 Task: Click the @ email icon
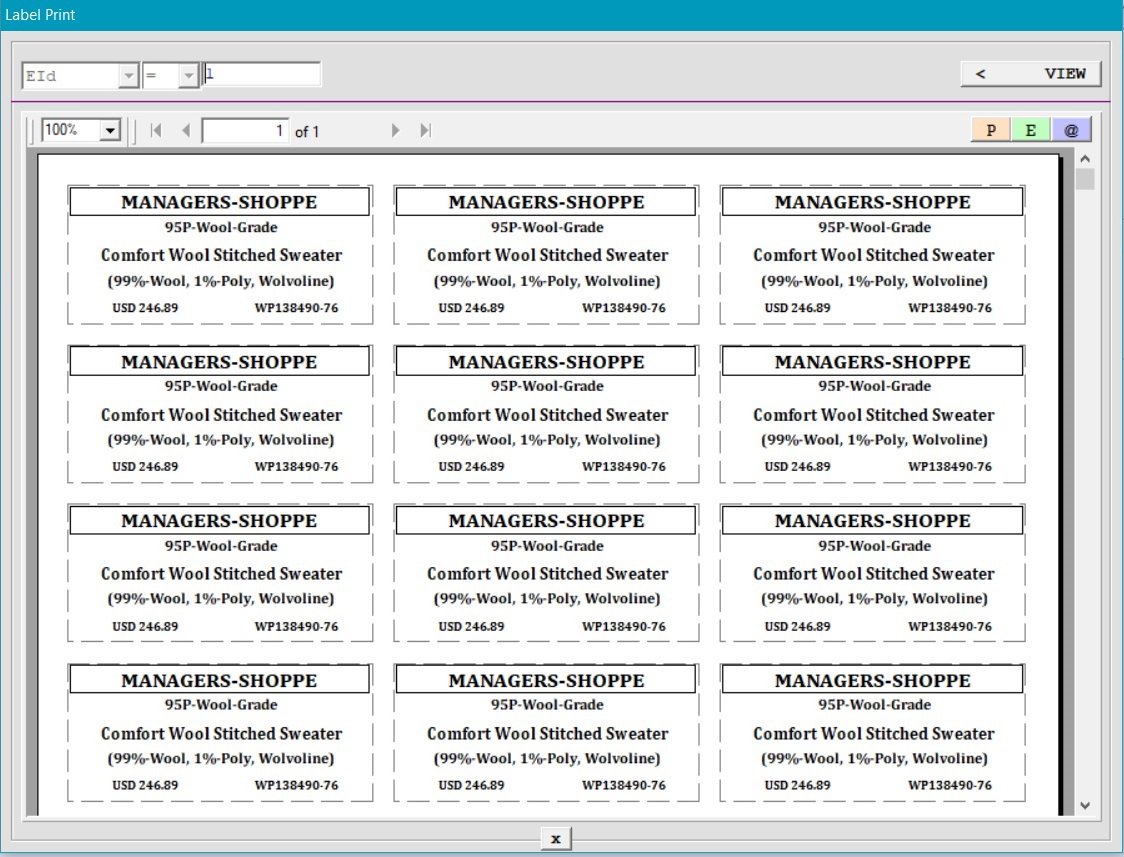tap(1072, 129)
